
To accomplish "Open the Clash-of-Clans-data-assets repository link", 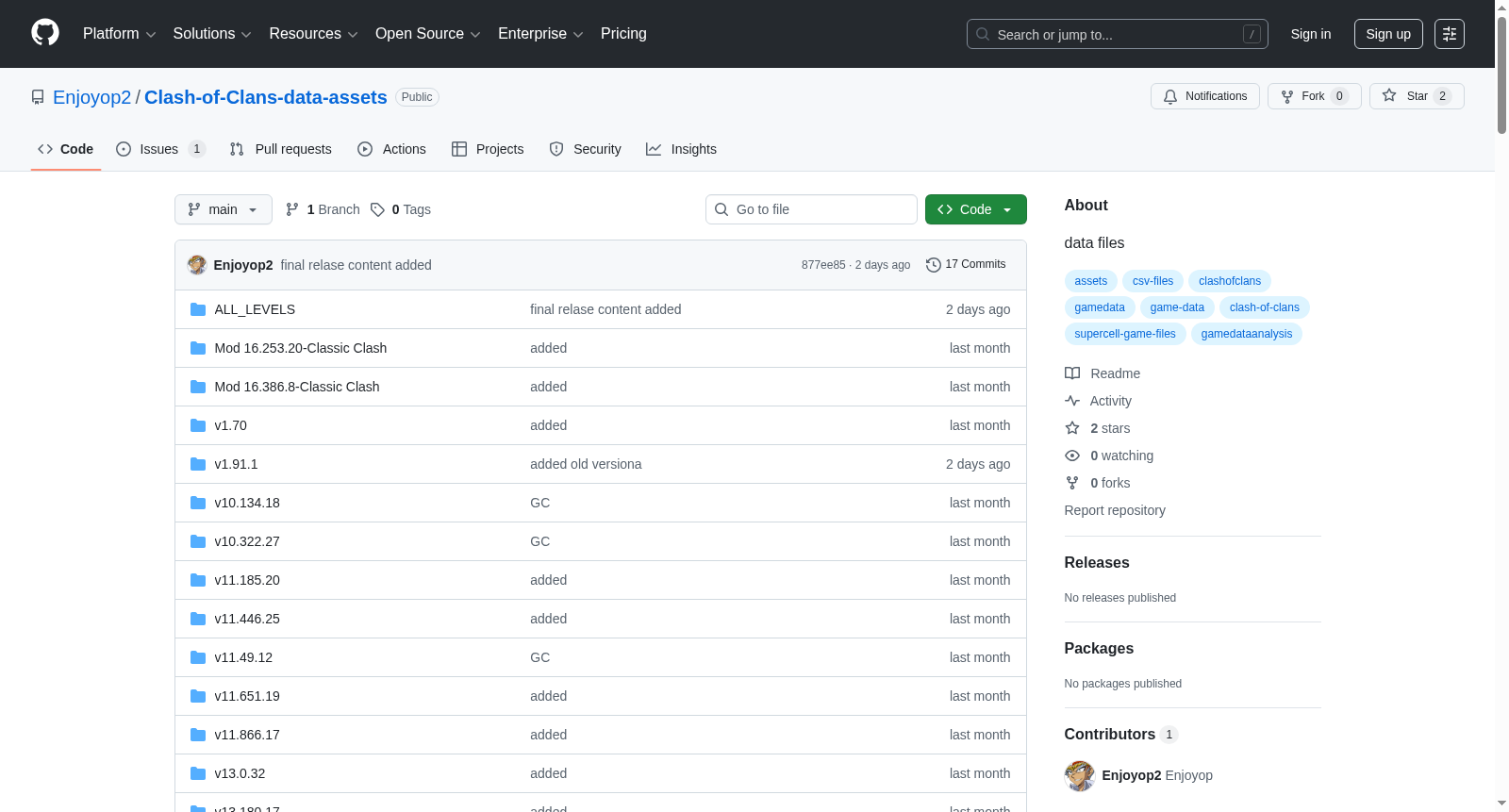I will pyautogui.click(x=266, y=97).
